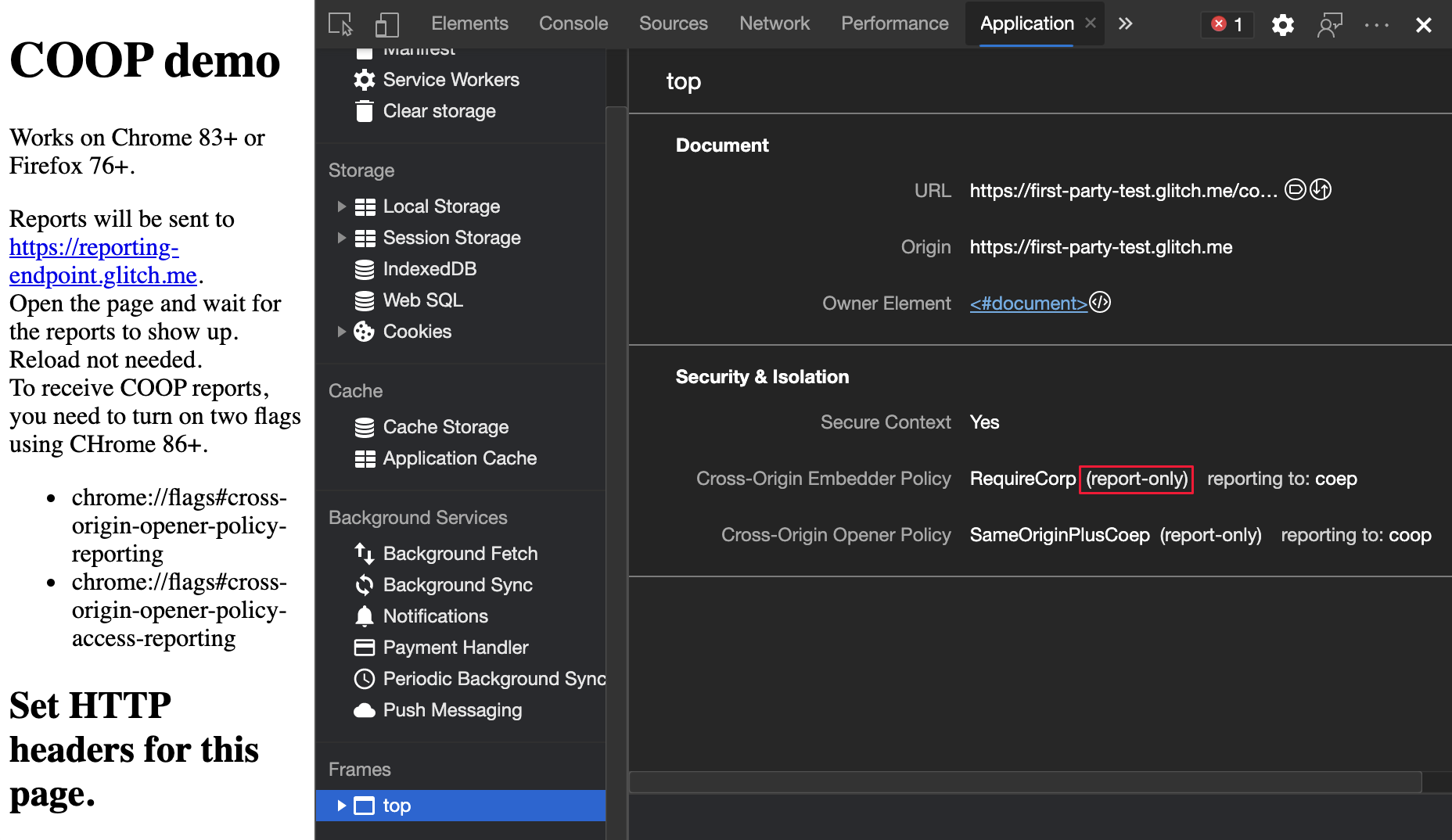
Task: Show more tabs chevron
Action: (1125, 24)
